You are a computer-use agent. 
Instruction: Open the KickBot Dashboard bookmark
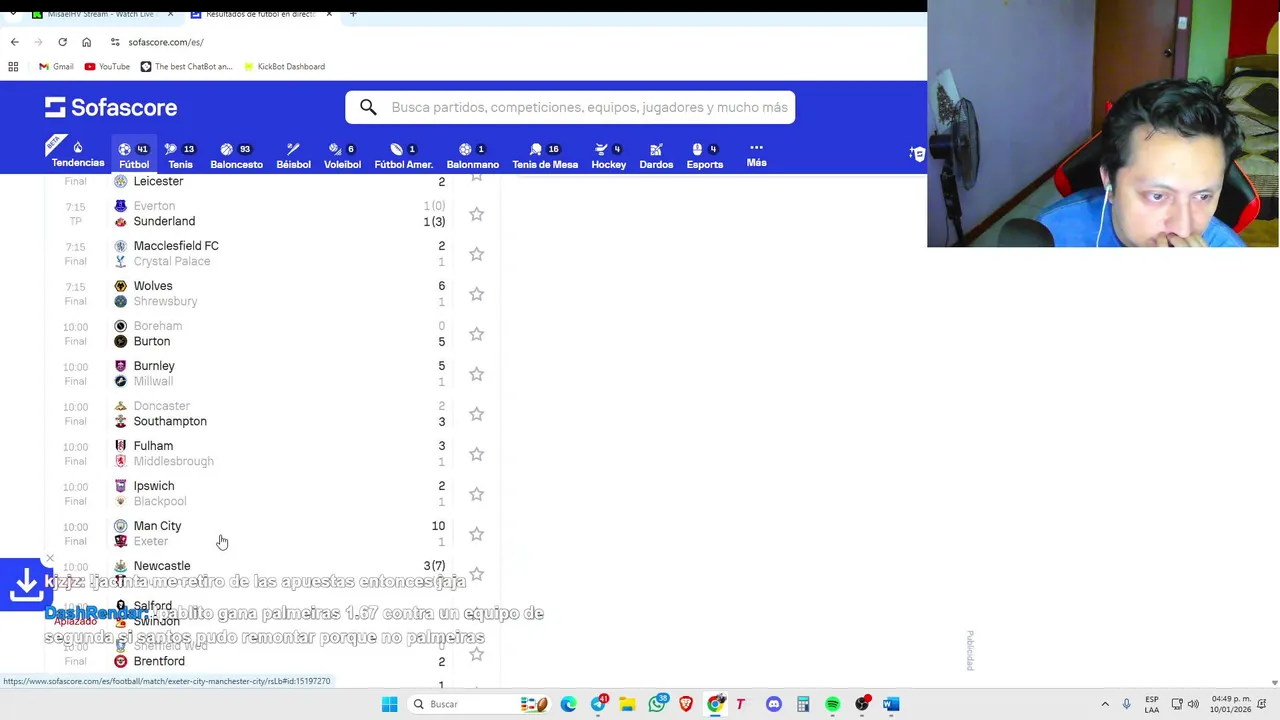[284, 67]
